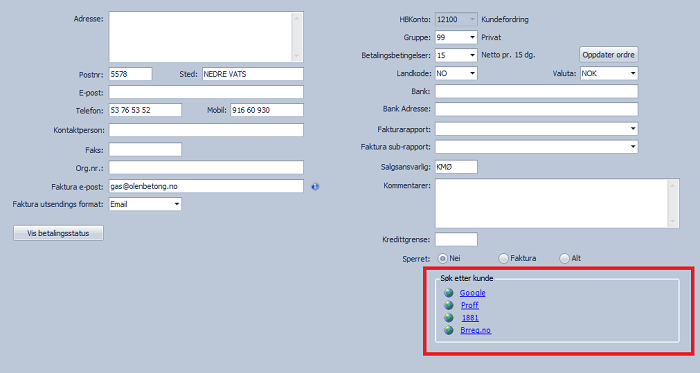Click the Netto pr. 15 dg. text
This screenshot has height=373, width=700.
[508, 55]
